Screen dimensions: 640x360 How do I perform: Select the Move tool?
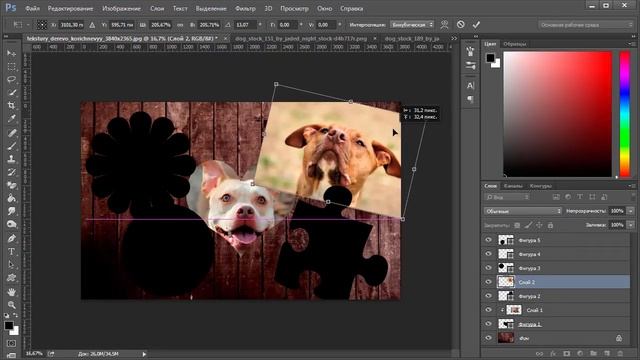point(11,53)
